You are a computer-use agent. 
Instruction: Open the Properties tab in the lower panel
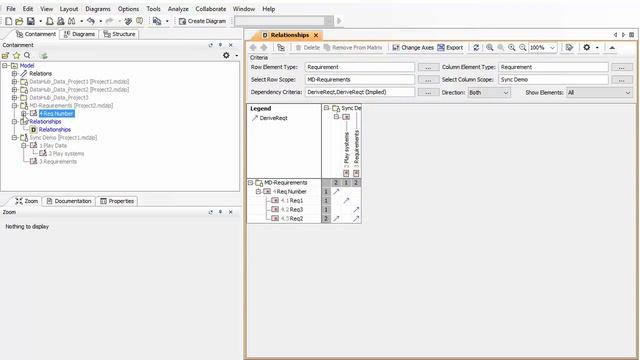click(x=117, y=201)
